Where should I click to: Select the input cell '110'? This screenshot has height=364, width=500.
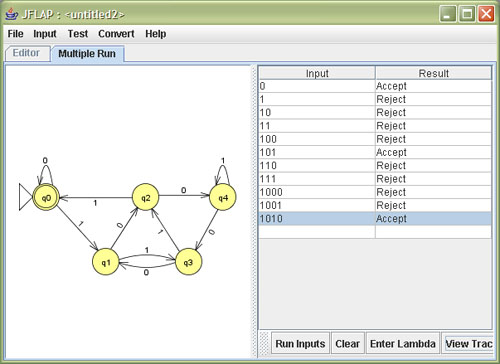tap(317, 166)
